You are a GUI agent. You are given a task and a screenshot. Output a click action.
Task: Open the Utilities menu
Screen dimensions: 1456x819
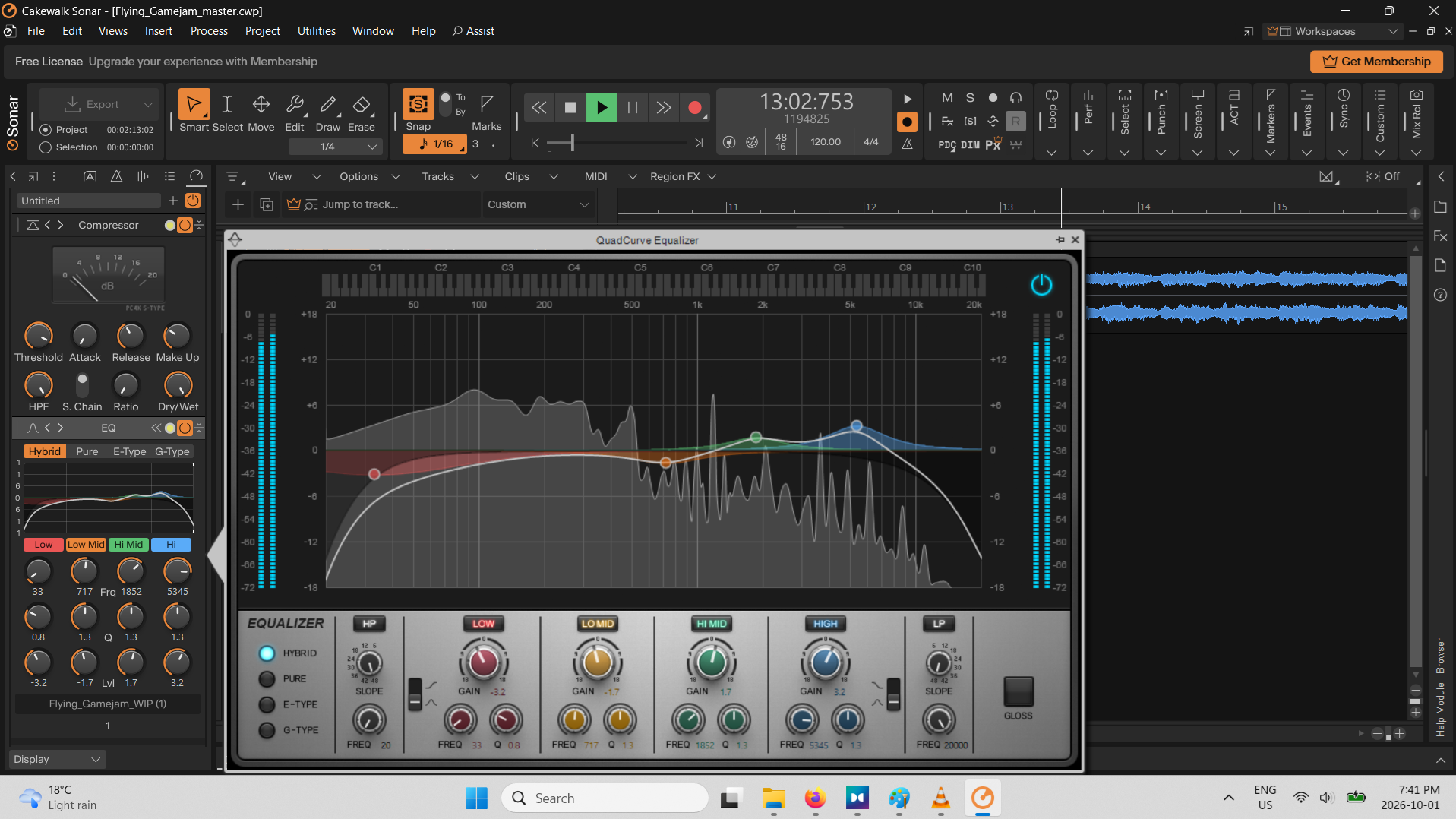click(317, 31)
